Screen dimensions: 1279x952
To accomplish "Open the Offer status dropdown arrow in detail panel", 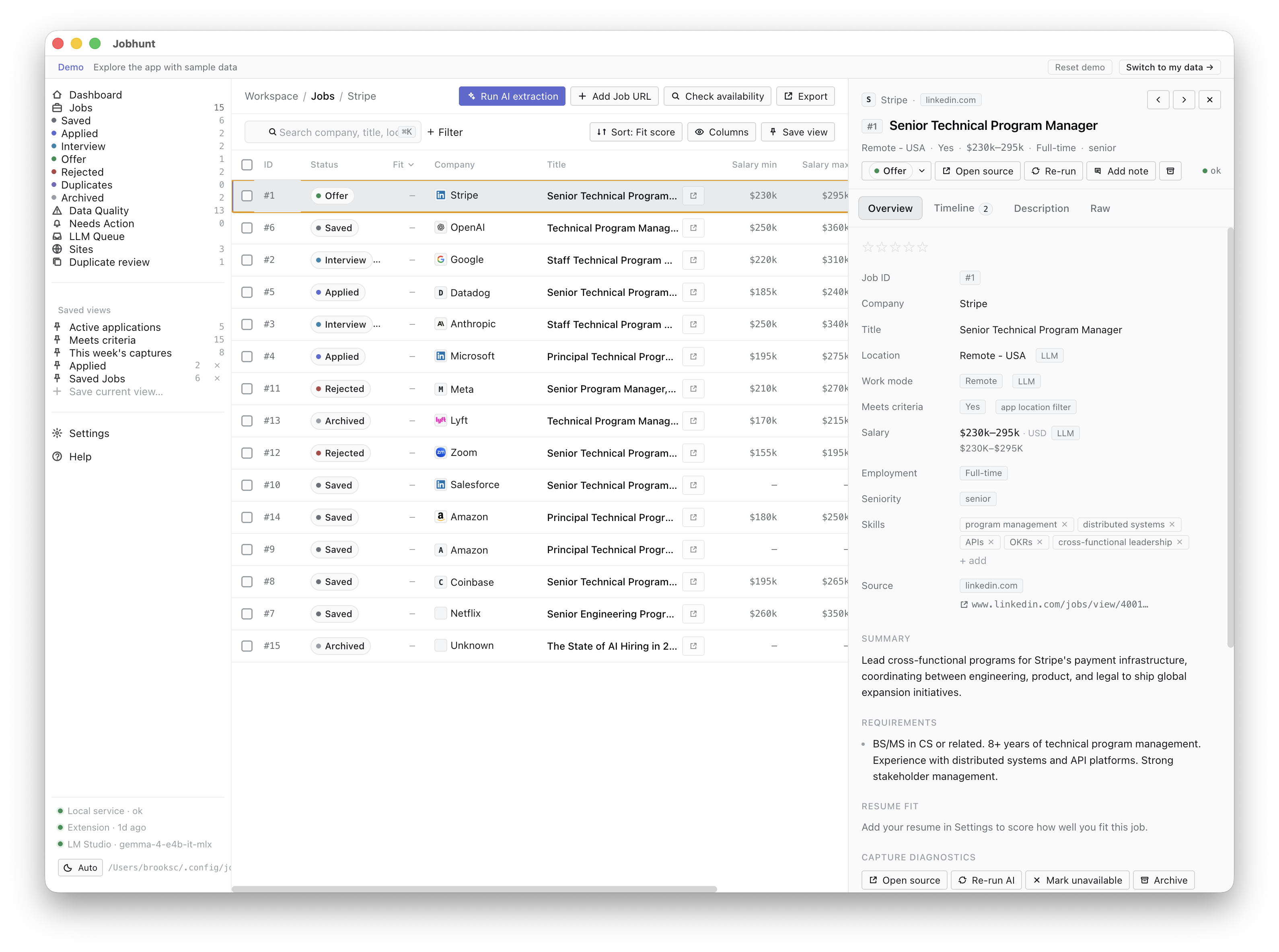I will [x=921, y=171].
